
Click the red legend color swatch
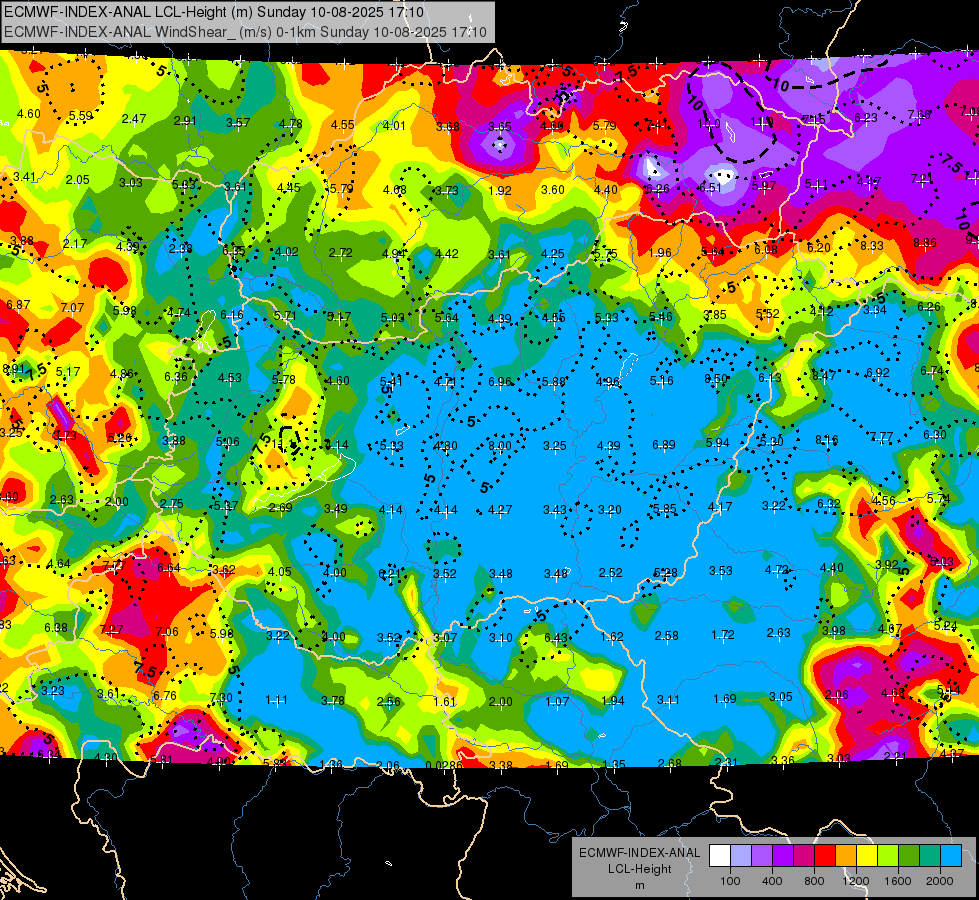click(825, 856)
